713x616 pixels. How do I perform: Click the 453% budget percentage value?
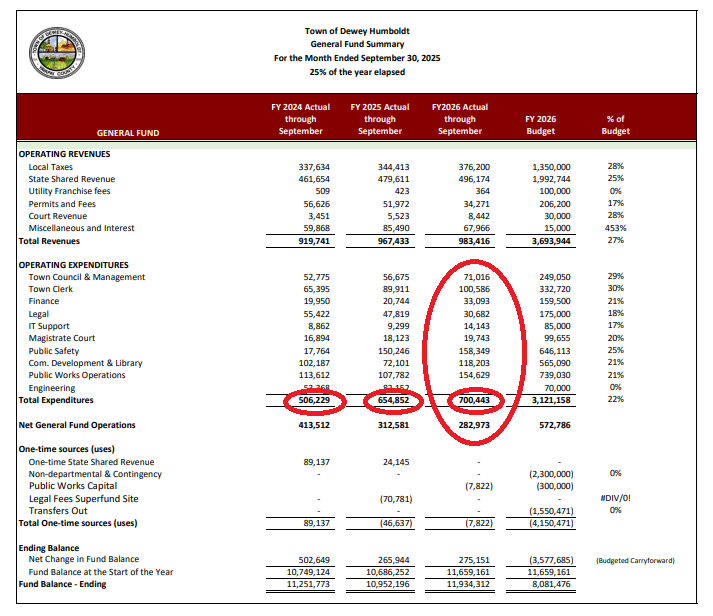click(x=616, y=226)
